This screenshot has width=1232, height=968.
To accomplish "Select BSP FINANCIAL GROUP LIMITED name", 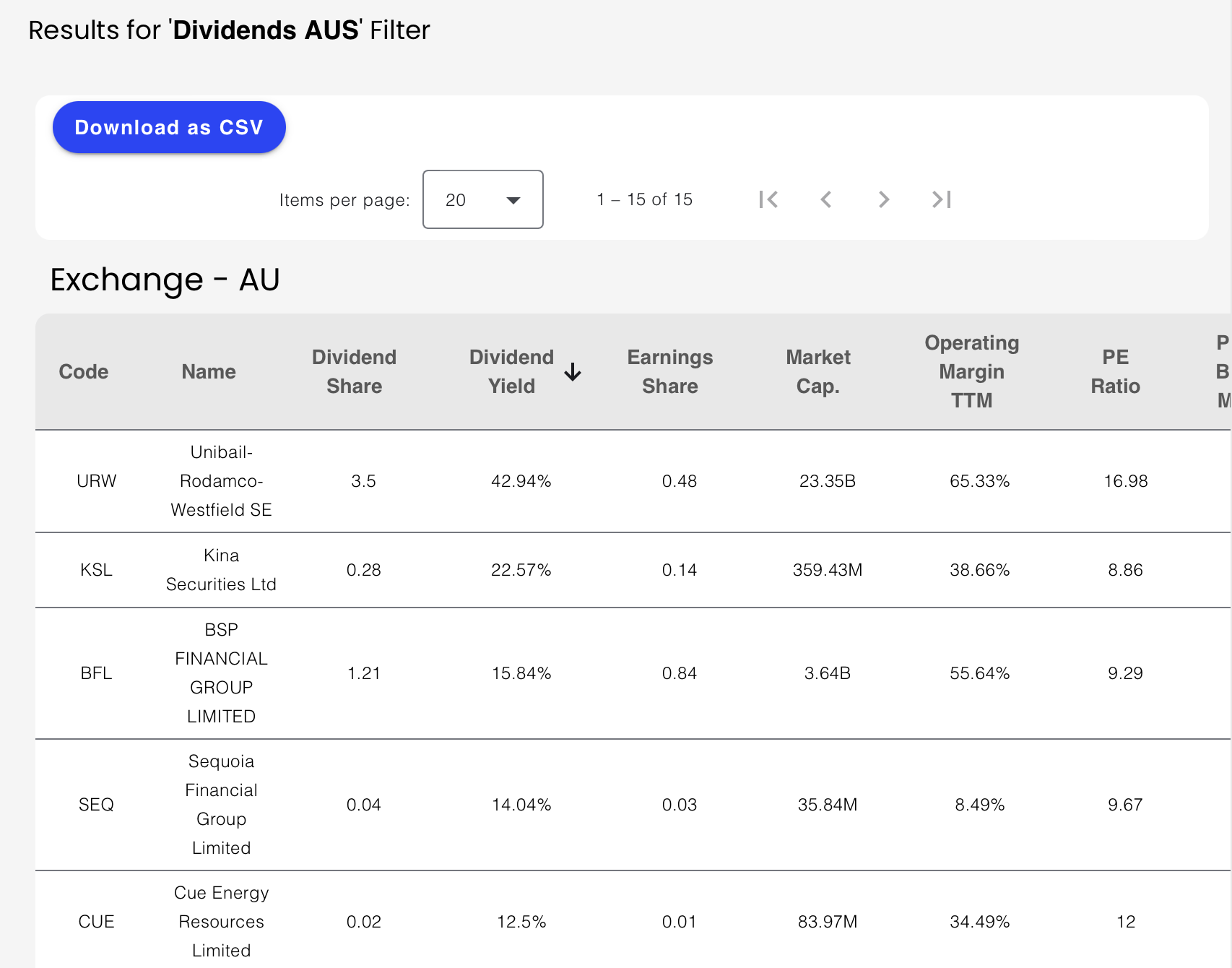I will pos(221,673).
